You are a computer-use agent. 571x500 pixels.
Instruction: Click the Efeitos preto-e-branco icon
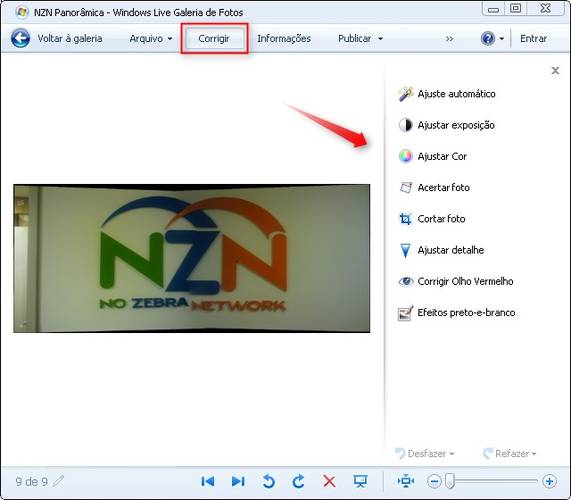pos(405,313)
